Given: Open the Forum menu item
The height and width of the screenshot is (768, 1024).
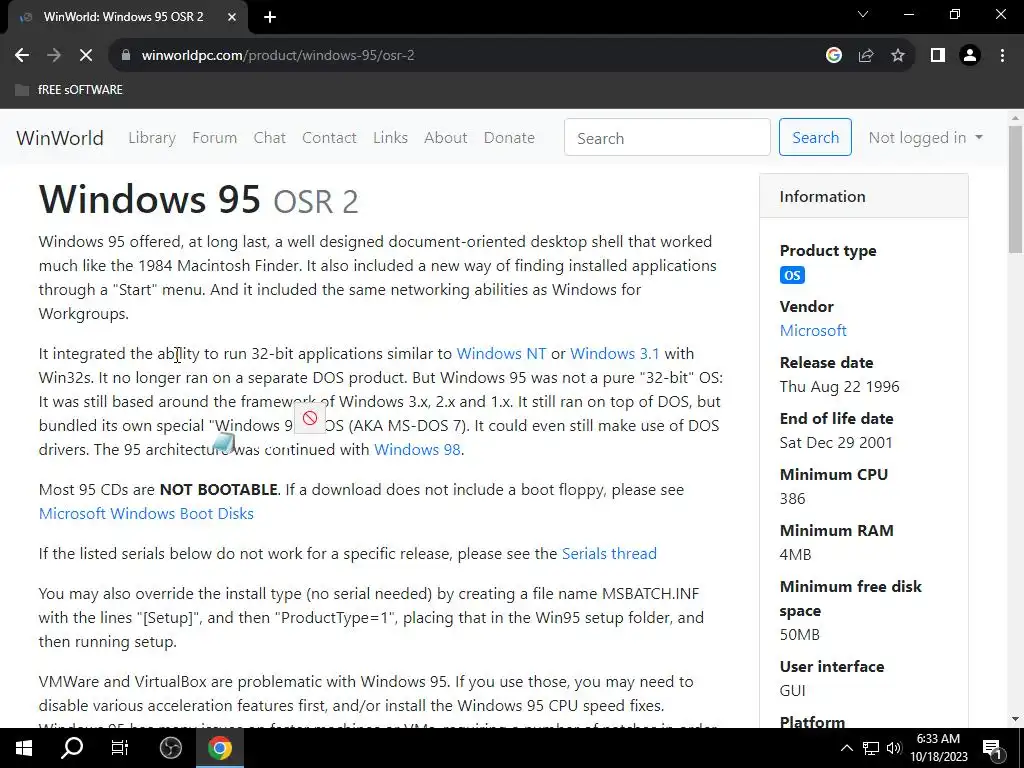Looking at the screenshot, I should click(214, 138).
